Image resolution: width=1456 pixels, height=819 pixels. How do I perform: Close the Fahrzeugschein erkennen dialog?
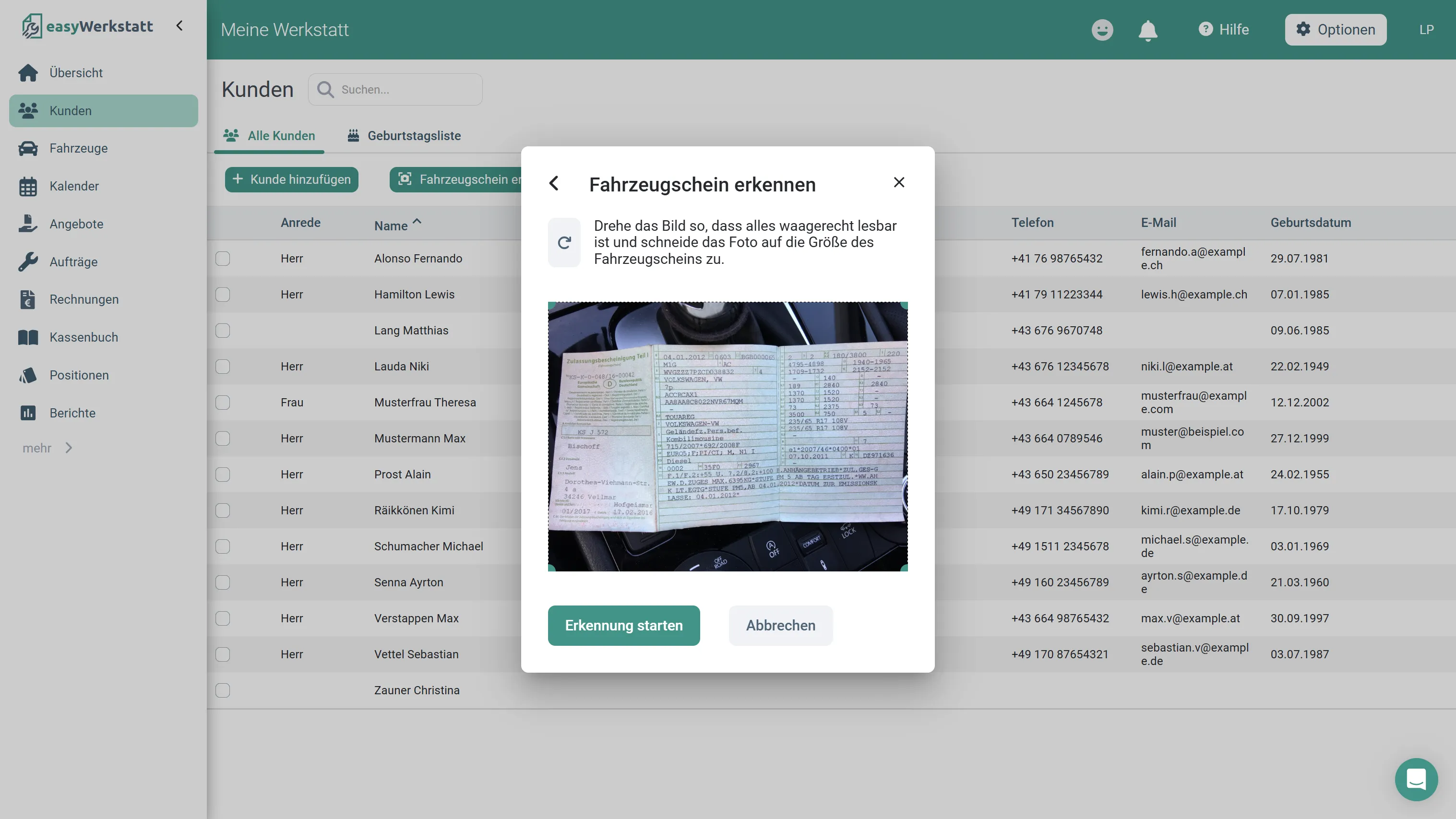(899, 182)
